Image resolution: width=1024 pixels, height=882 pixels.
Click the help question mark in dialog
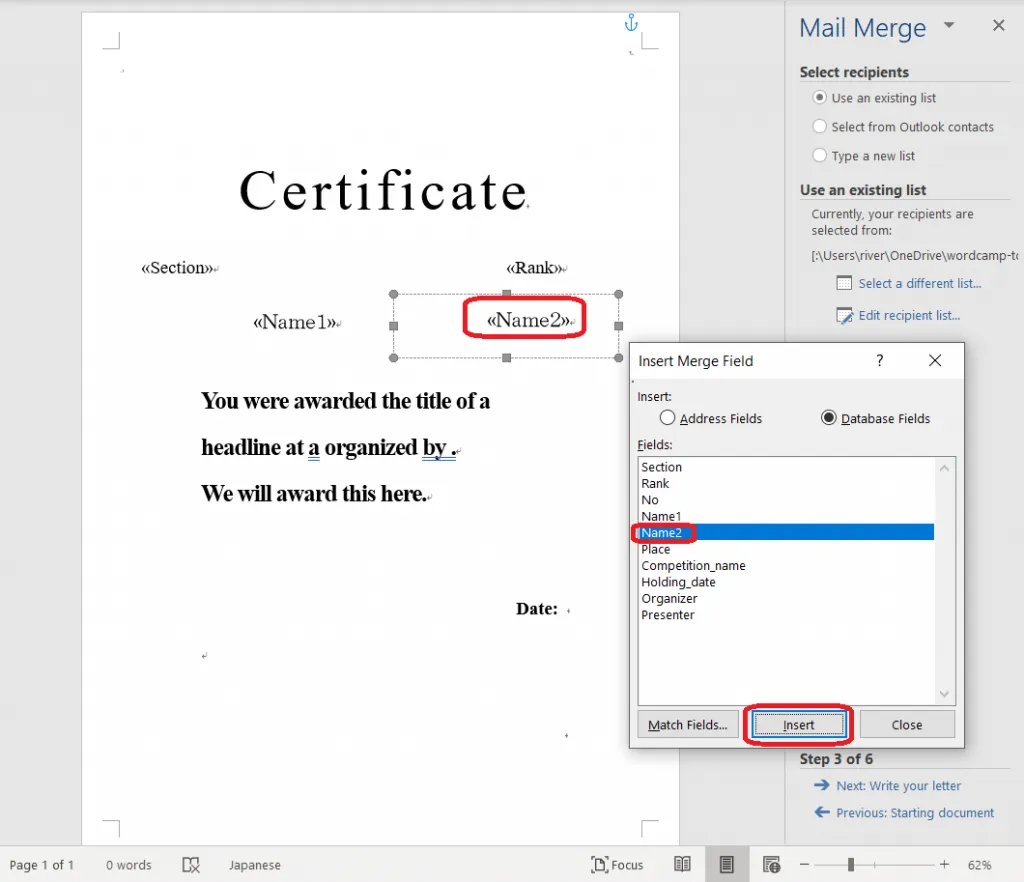click(x=880, y=361)
